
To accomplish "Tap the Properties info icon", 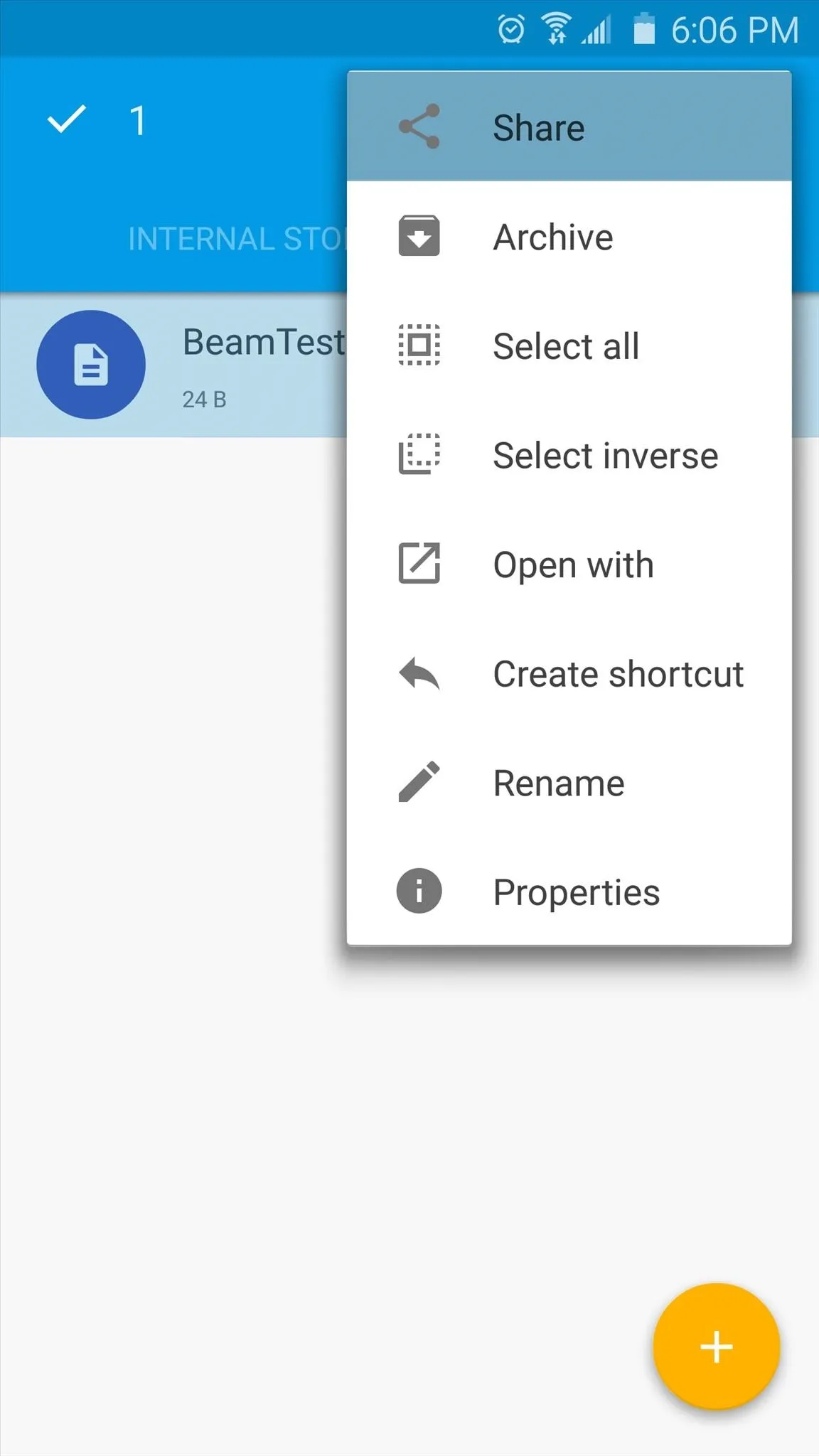I will tap(419, 891).
